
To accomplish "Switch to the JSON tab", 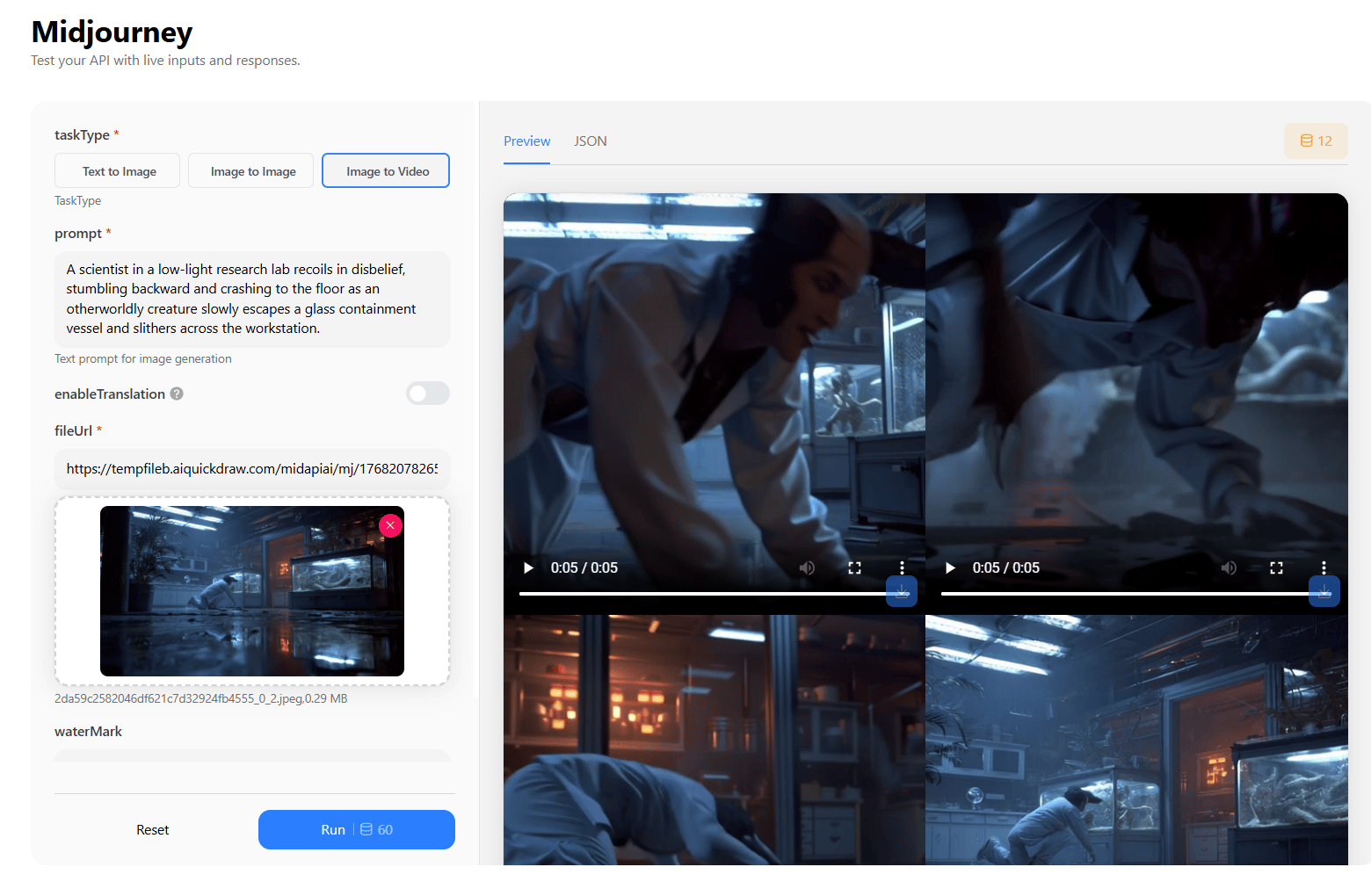I will 591,141.
